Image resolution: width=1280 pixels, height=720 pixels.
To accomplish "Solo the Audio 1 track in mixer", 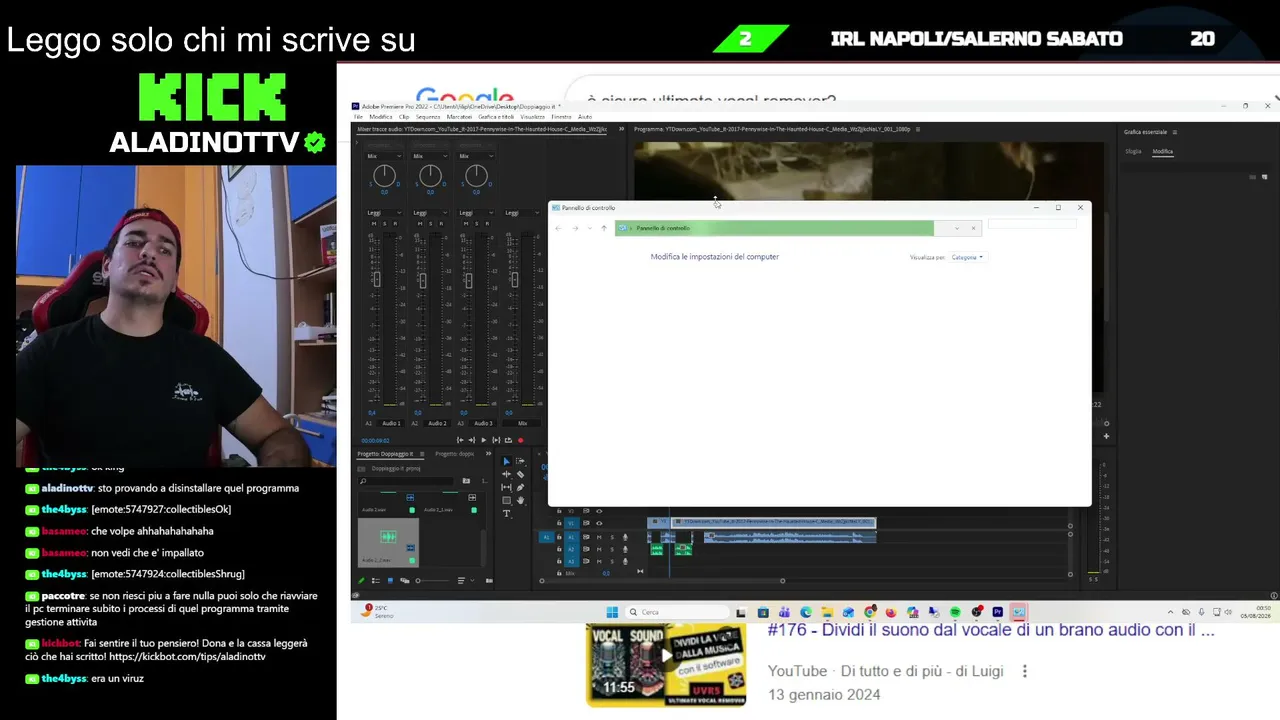I will click(384, 223).
